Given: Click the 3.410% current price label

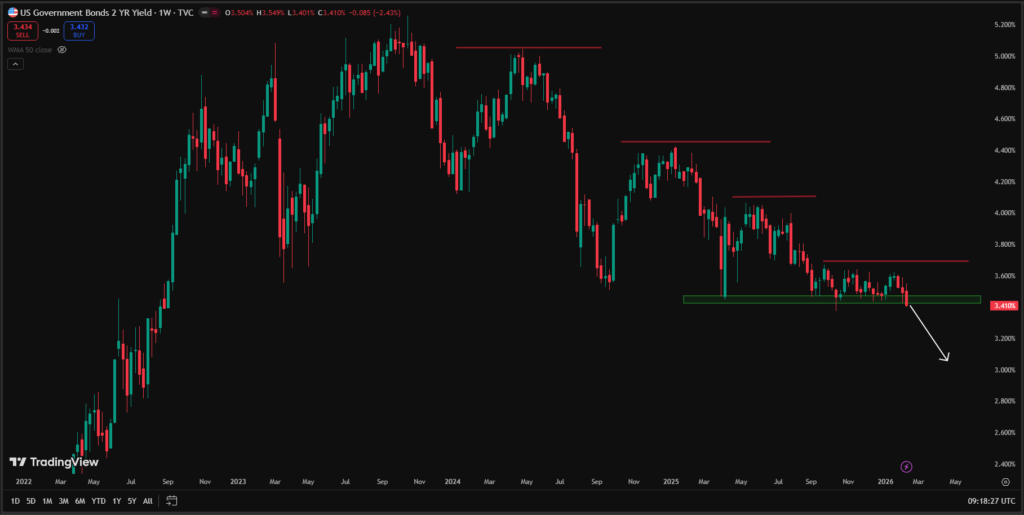Looking at the screenshot, I should 1003,305.
